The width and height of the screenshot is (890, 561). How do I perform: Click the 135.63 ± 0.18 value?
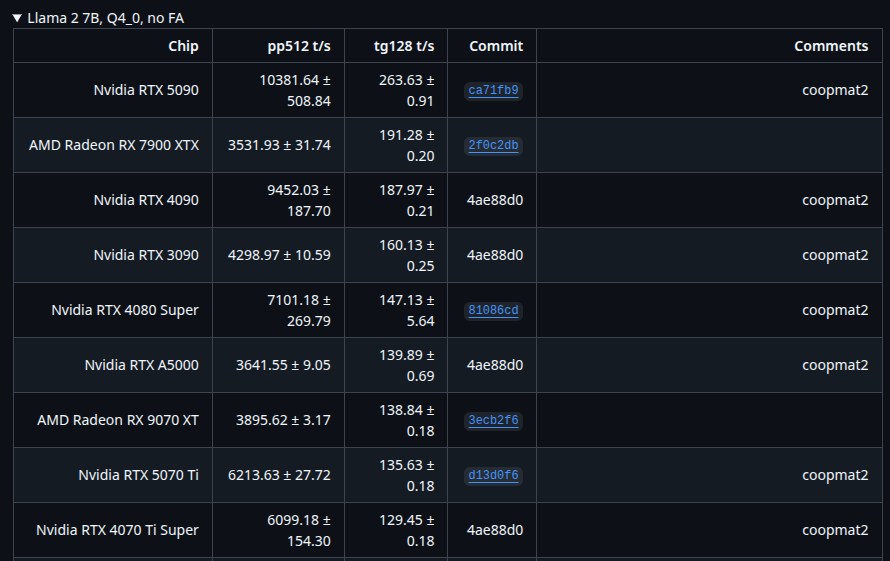click(x=406, y=475)
